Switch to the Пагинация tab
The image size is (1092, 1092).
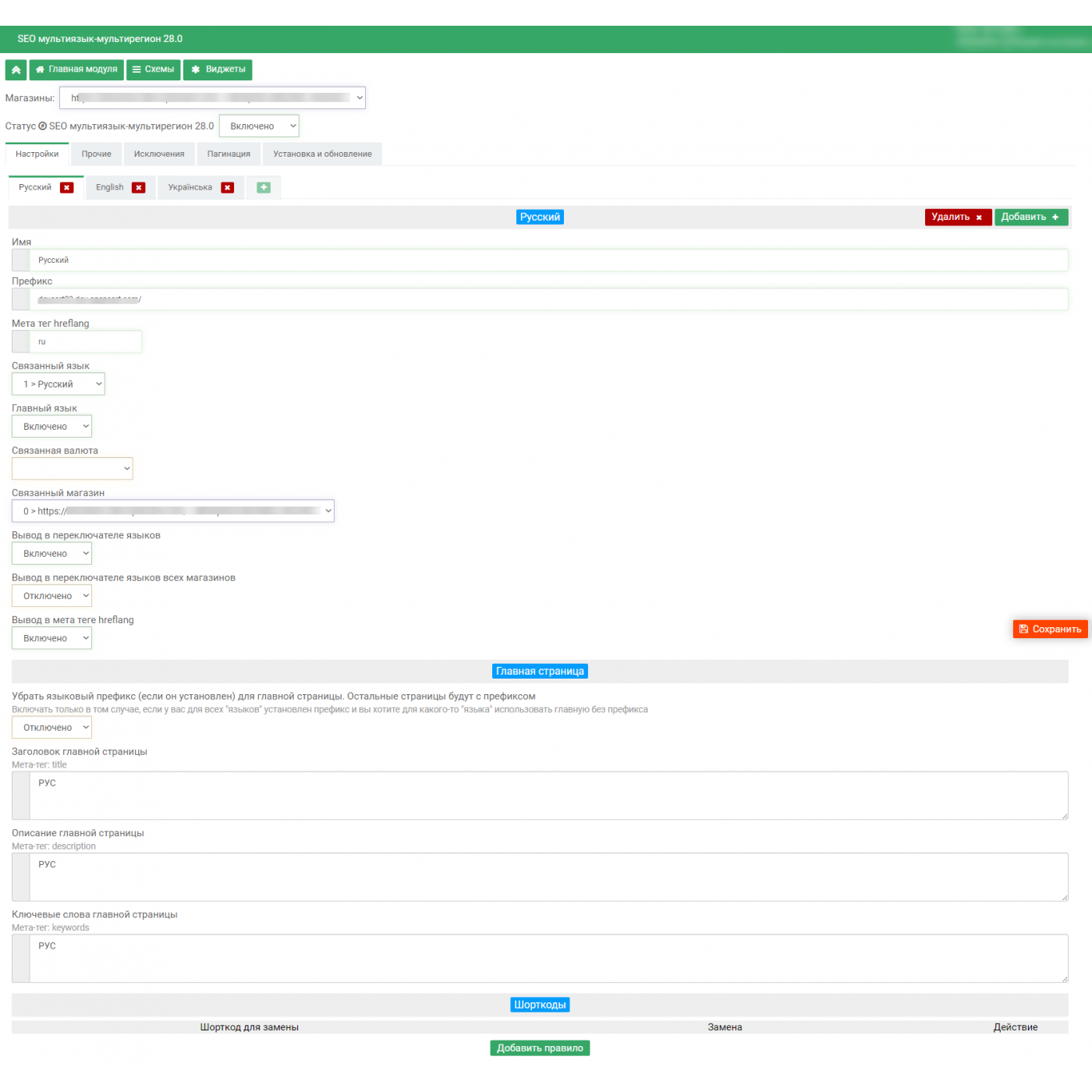pyautogui.click(x=229, y=154)
